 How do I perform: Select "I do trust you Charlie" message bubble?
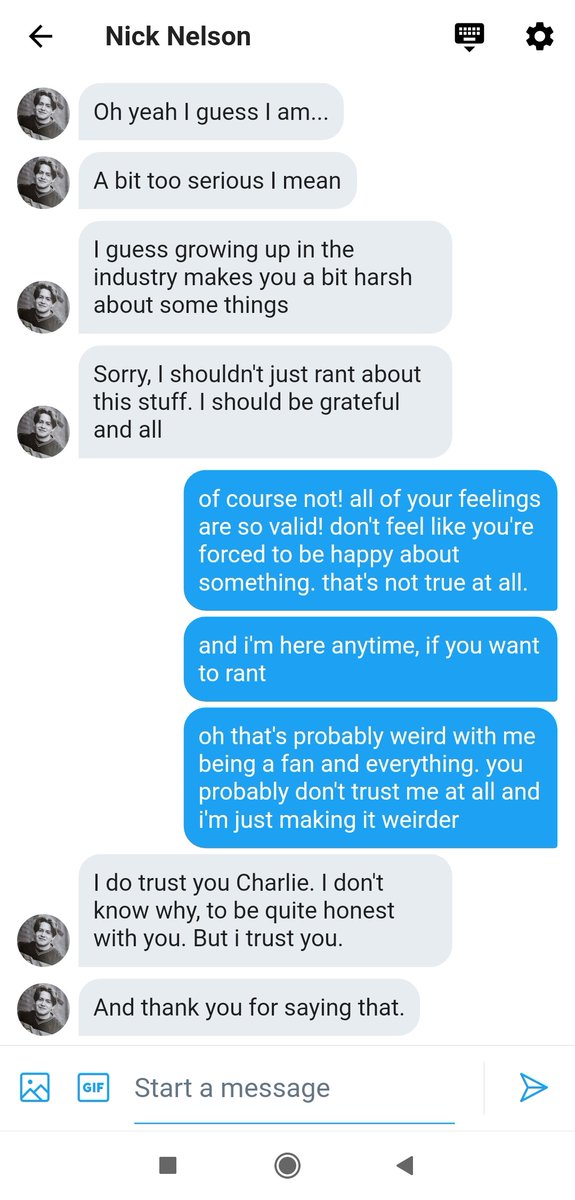coord(265,911)
